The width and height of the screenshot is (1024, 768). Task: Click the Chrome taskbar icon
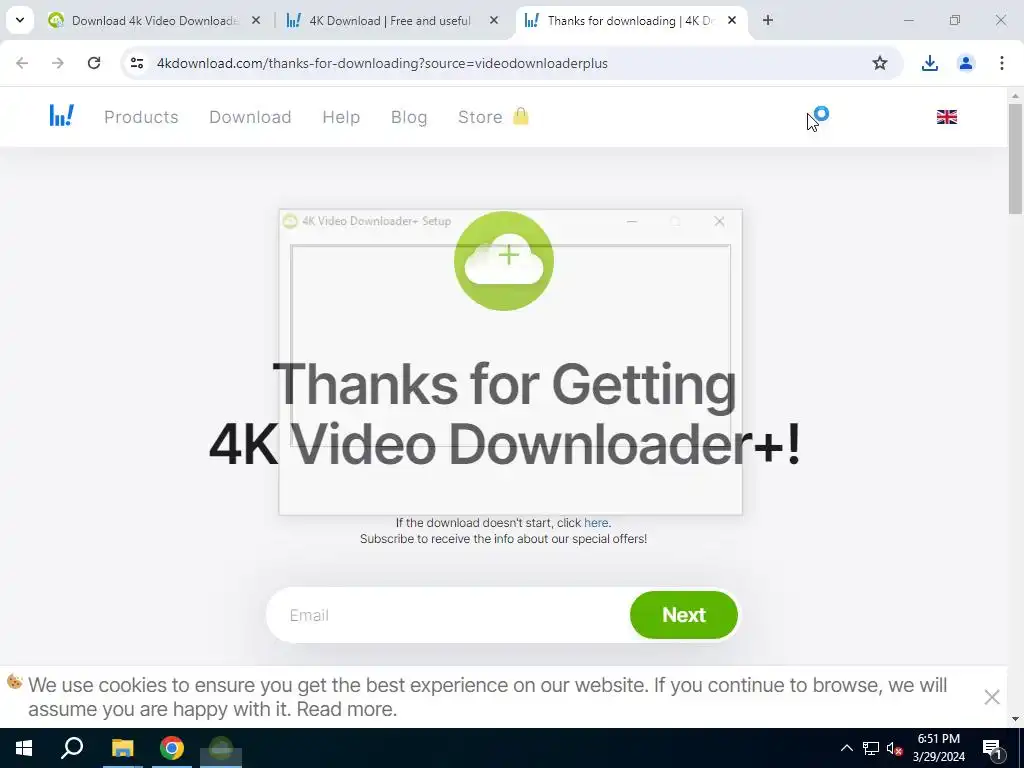172,748
